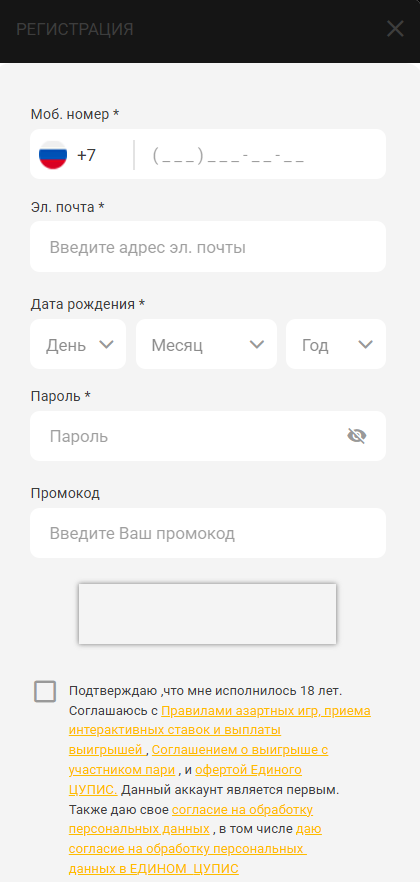Check the 18 years confirmation checkbox
The image size is (420, 882).
(x=45, y=691)
